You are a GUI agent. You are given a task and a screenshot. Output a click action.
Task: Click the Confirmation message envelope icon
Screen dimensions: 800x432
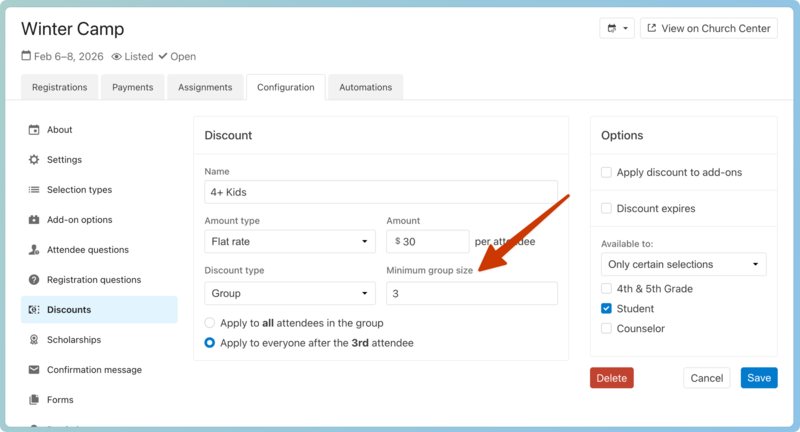34,370
